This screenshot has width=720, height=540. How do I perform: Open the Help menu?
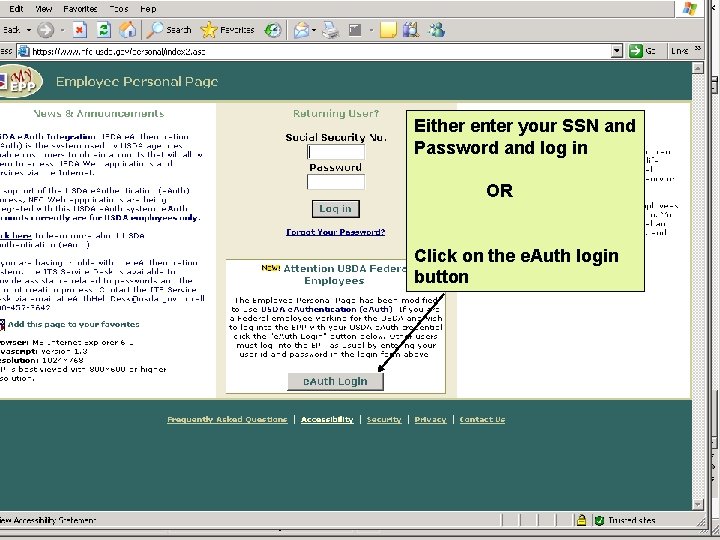click(x=148, y=9)
